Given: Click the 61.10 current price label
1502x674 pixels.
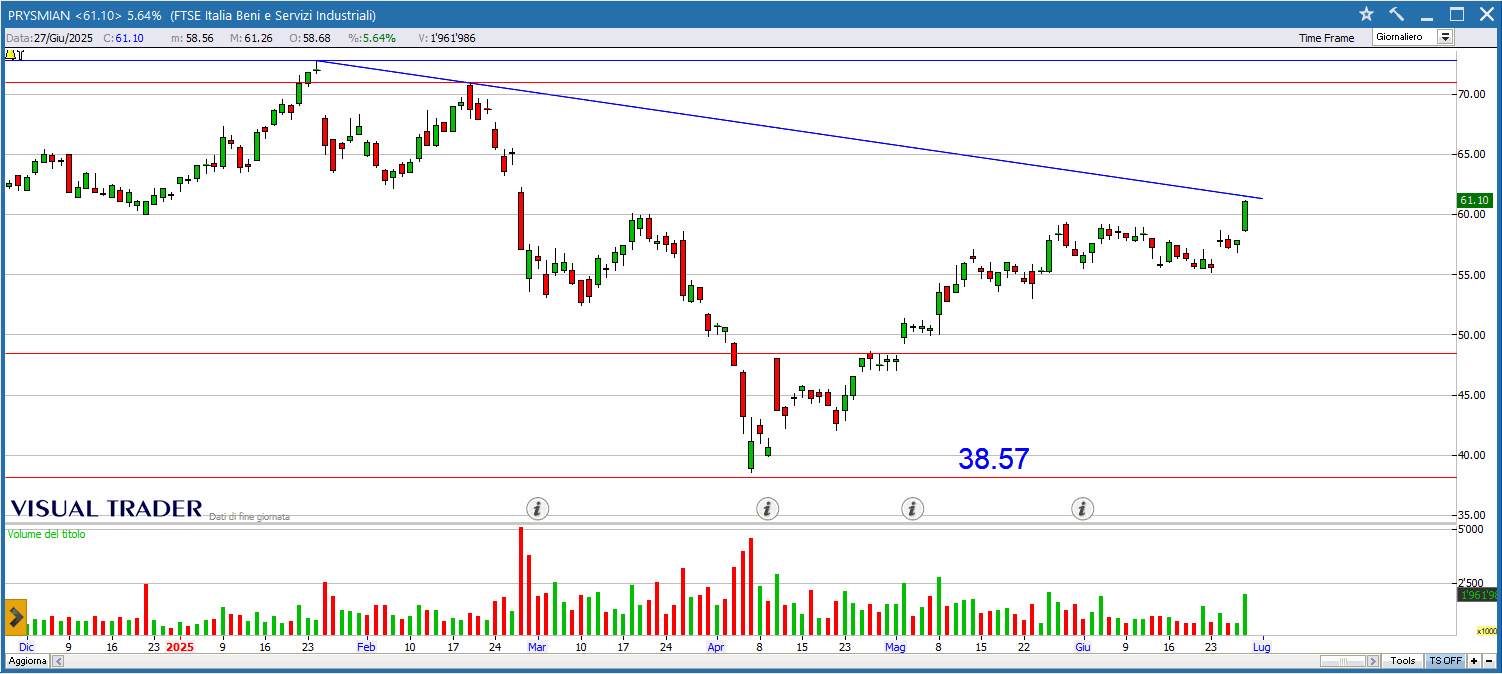Looking at the screenshot, I should [1475, 200].
